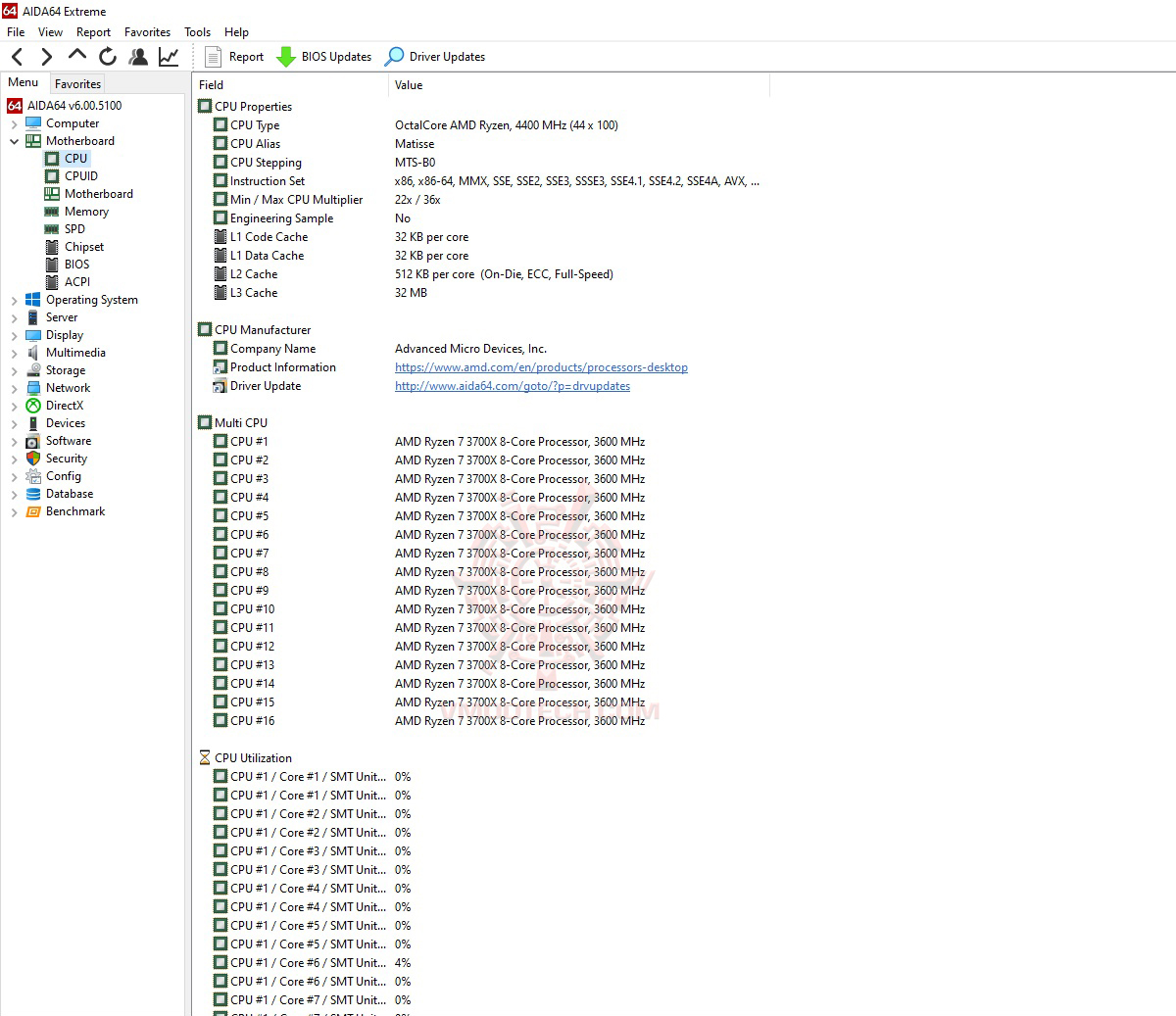Open the user profile icon in toolbar
The height and width of the screenshot is (1016, 1176).
138,57
